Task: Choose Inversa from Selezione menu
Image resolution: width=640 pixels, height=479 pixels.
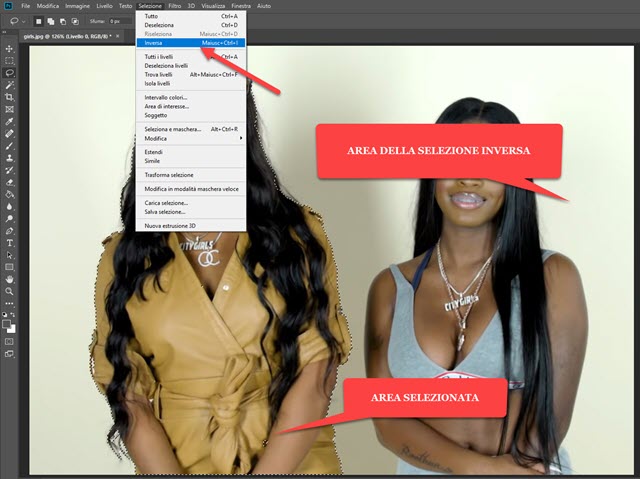Action: pos(191,43)
